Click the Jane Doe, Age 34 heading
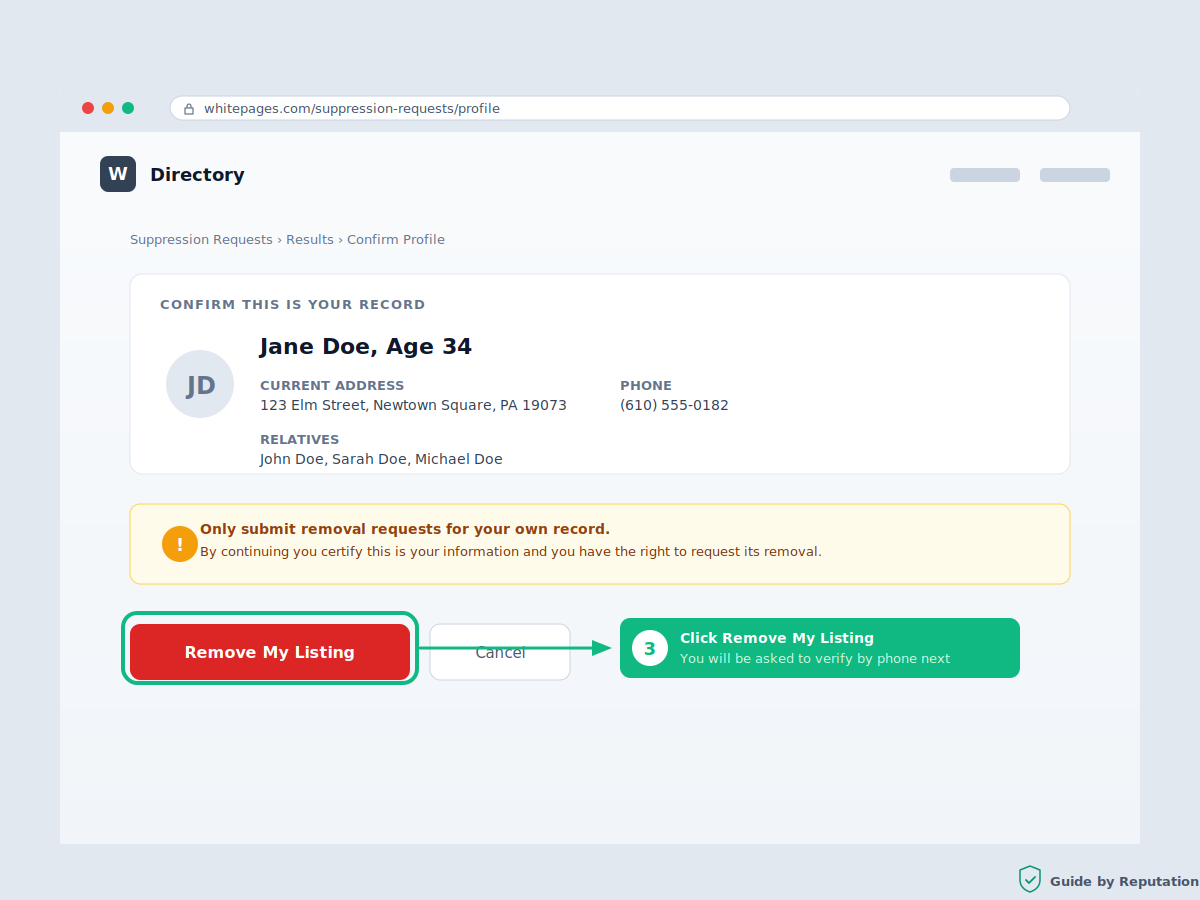The height and width of the screenshot is (900, 1200). pos(366,347)
